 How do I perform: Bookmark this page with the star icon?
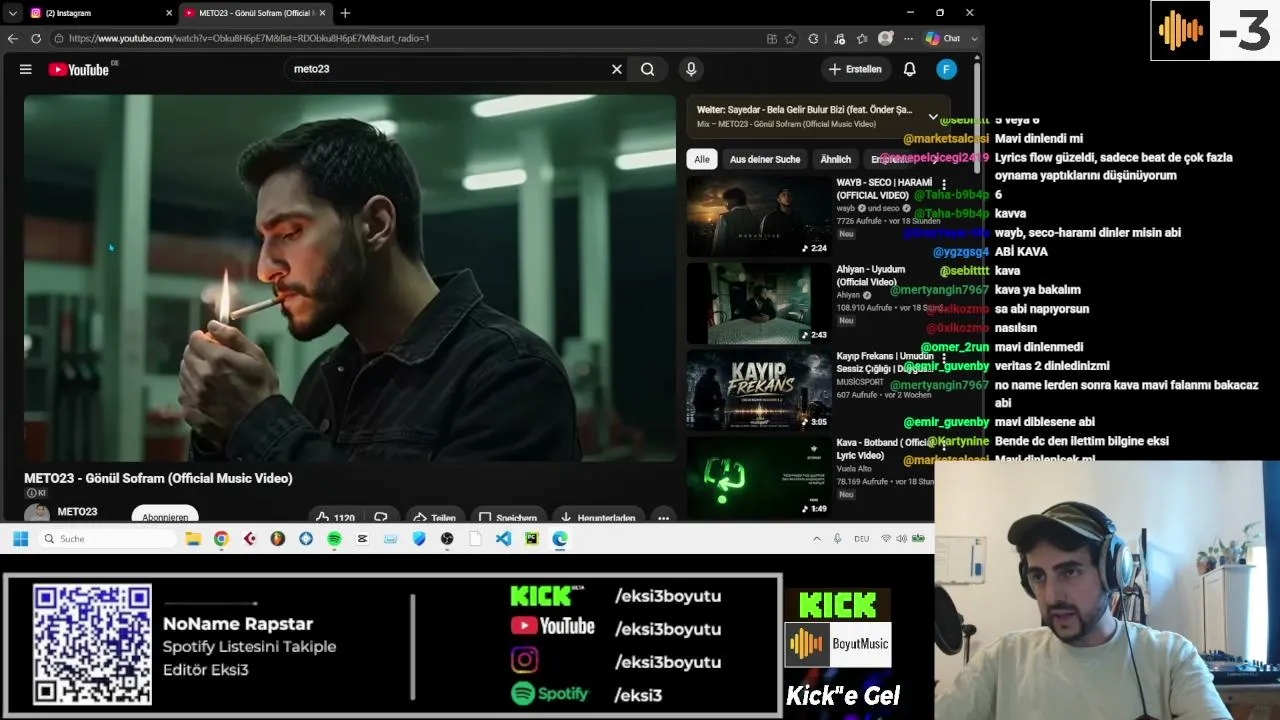[x=790, y=38]
